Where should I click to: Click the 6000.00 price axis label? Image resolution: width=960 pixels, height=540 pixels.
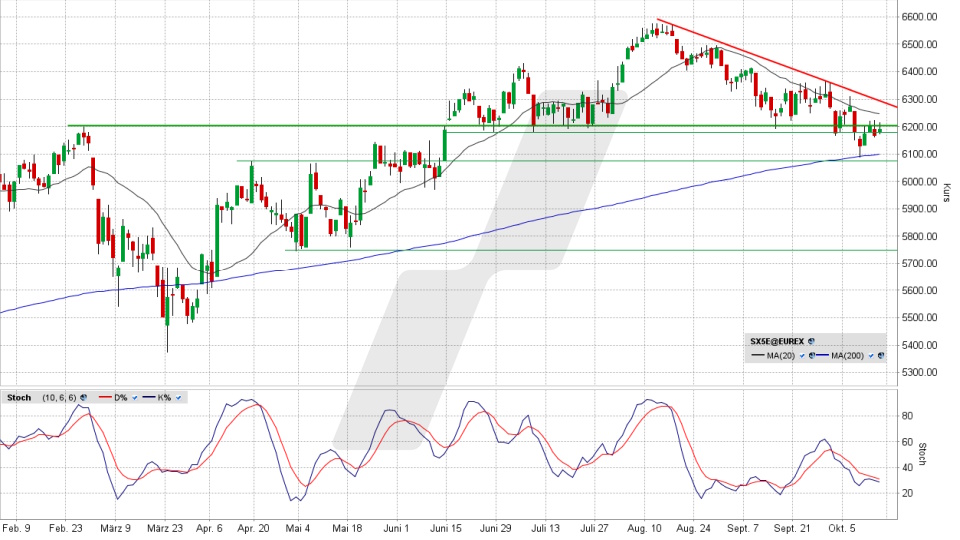click(919, 181)
